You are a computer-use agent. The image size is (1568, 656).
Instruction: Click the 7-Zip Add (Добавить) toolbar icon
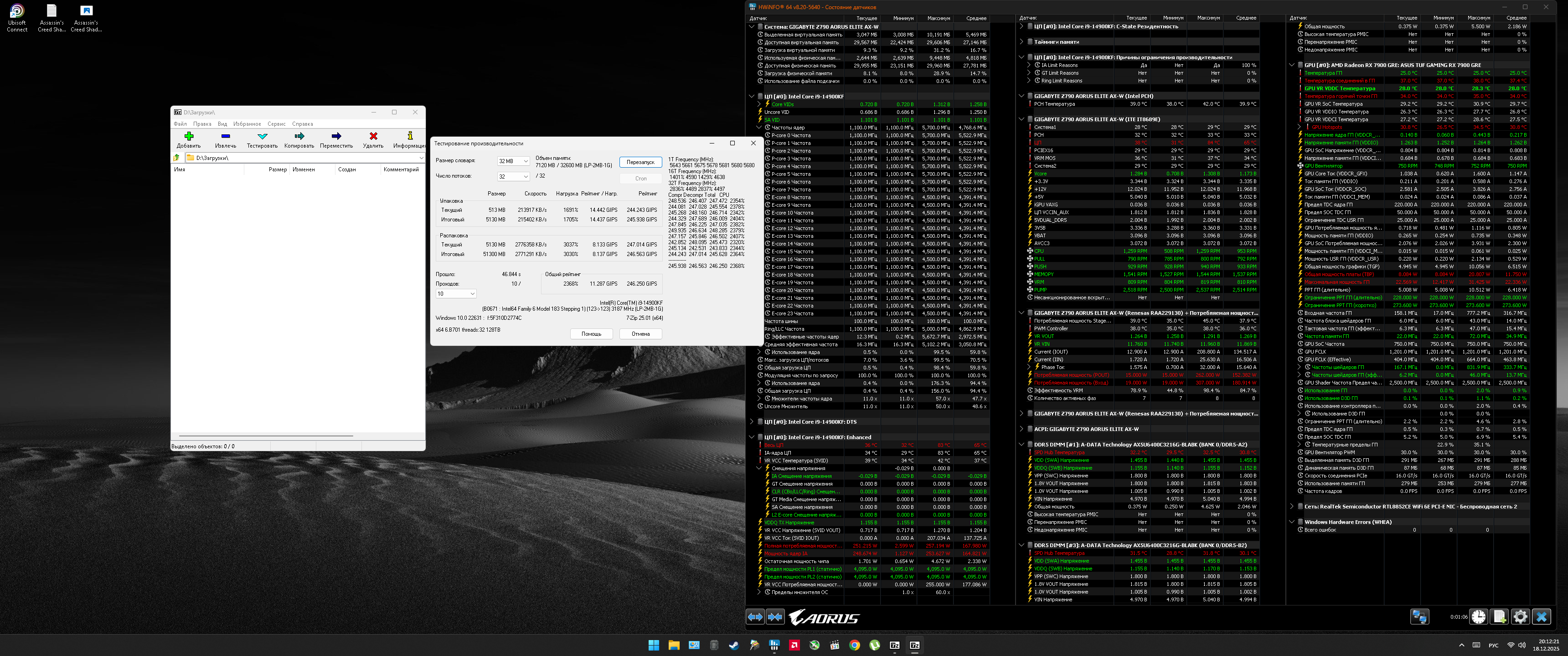point(189,136)
